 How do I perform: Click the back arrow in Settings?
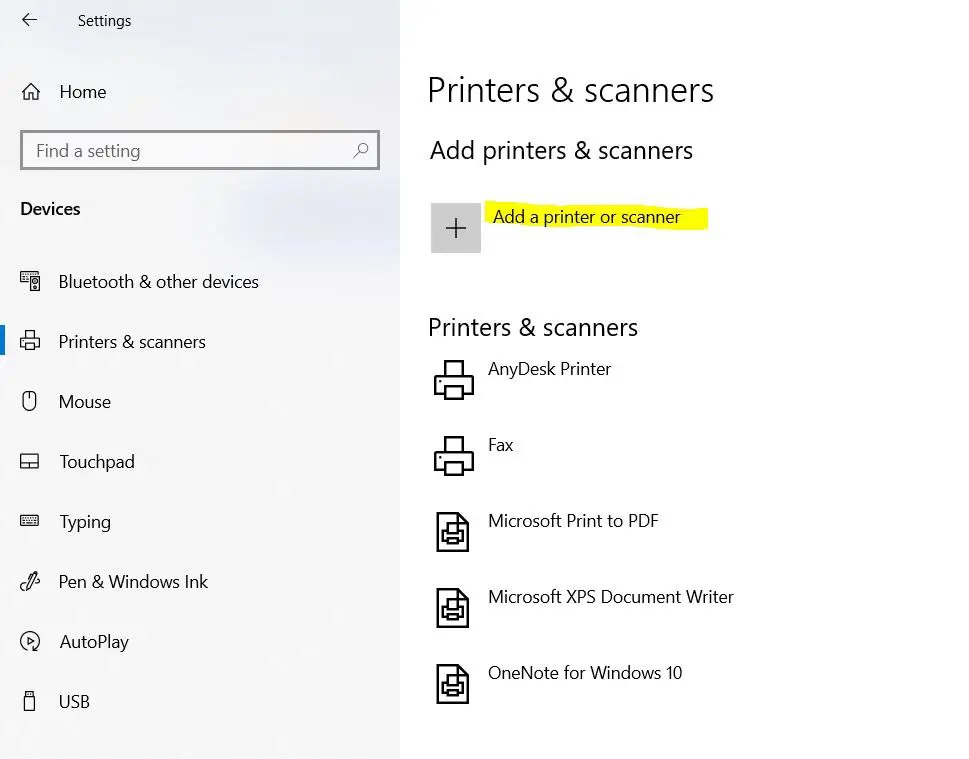click(29, 20)
